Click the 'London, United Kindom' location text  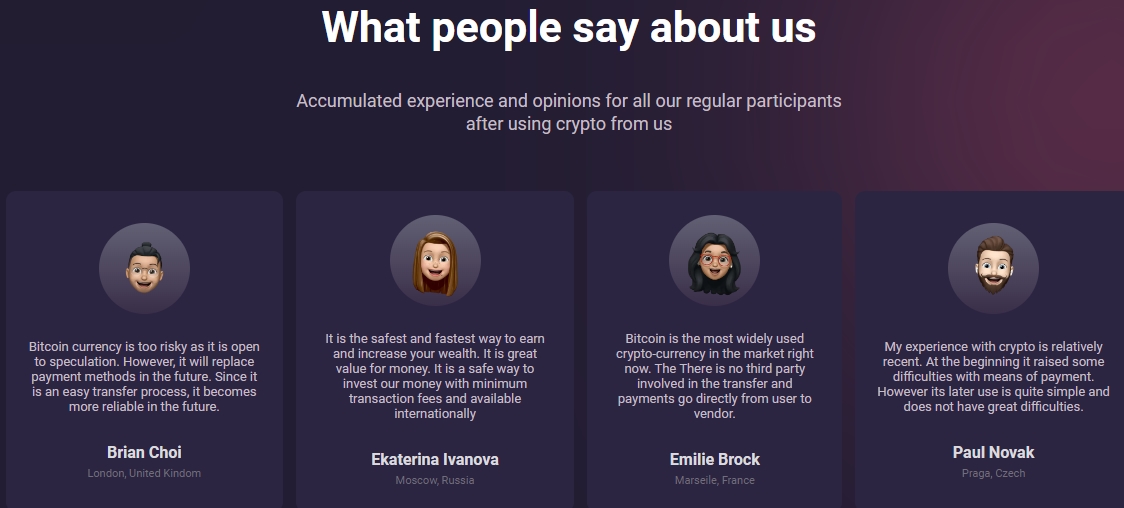(x=144, y=473)
